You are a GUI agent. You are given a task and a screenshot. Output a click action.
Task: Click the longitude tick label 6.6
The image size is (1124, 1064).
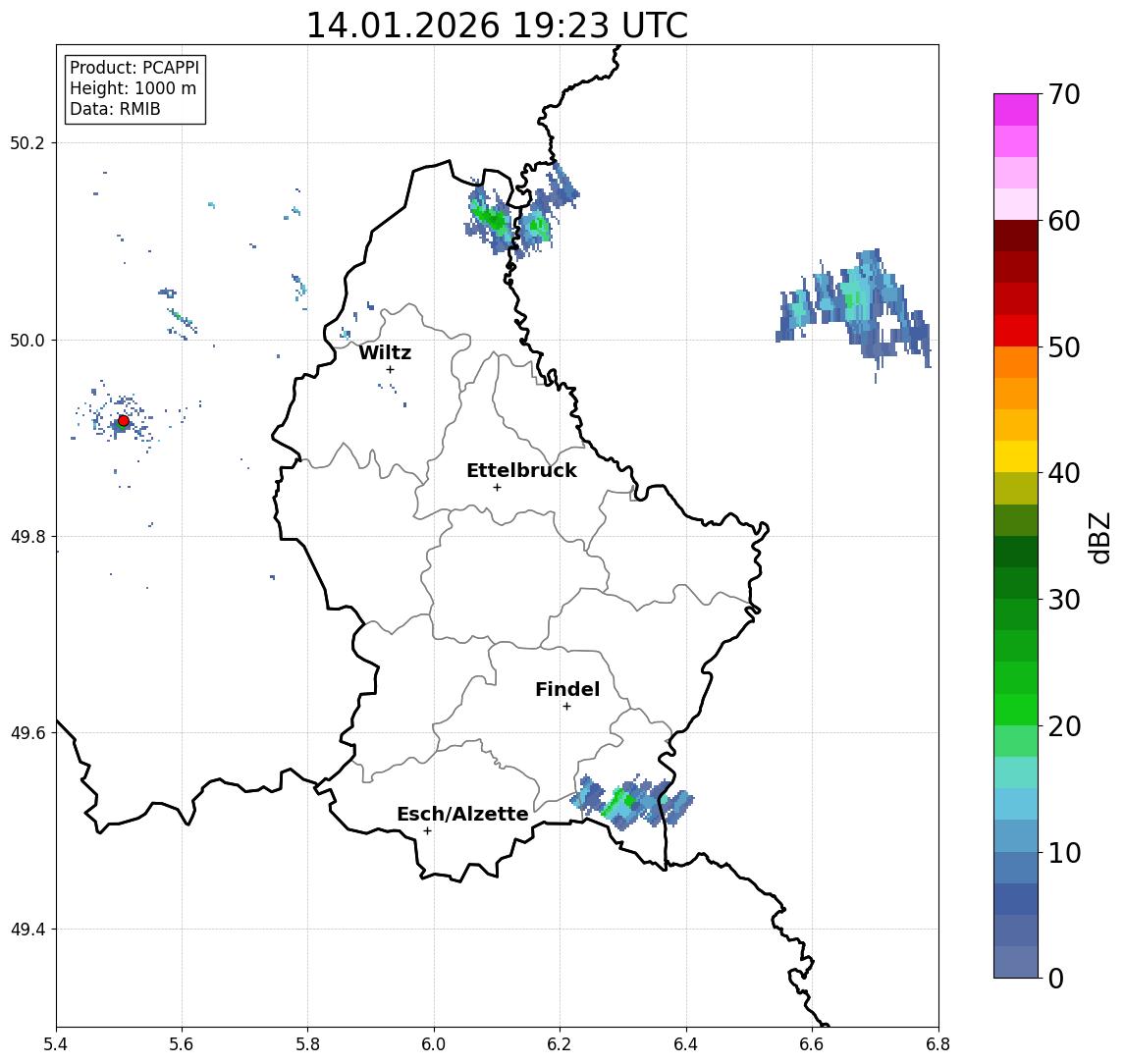point(813,1044)
